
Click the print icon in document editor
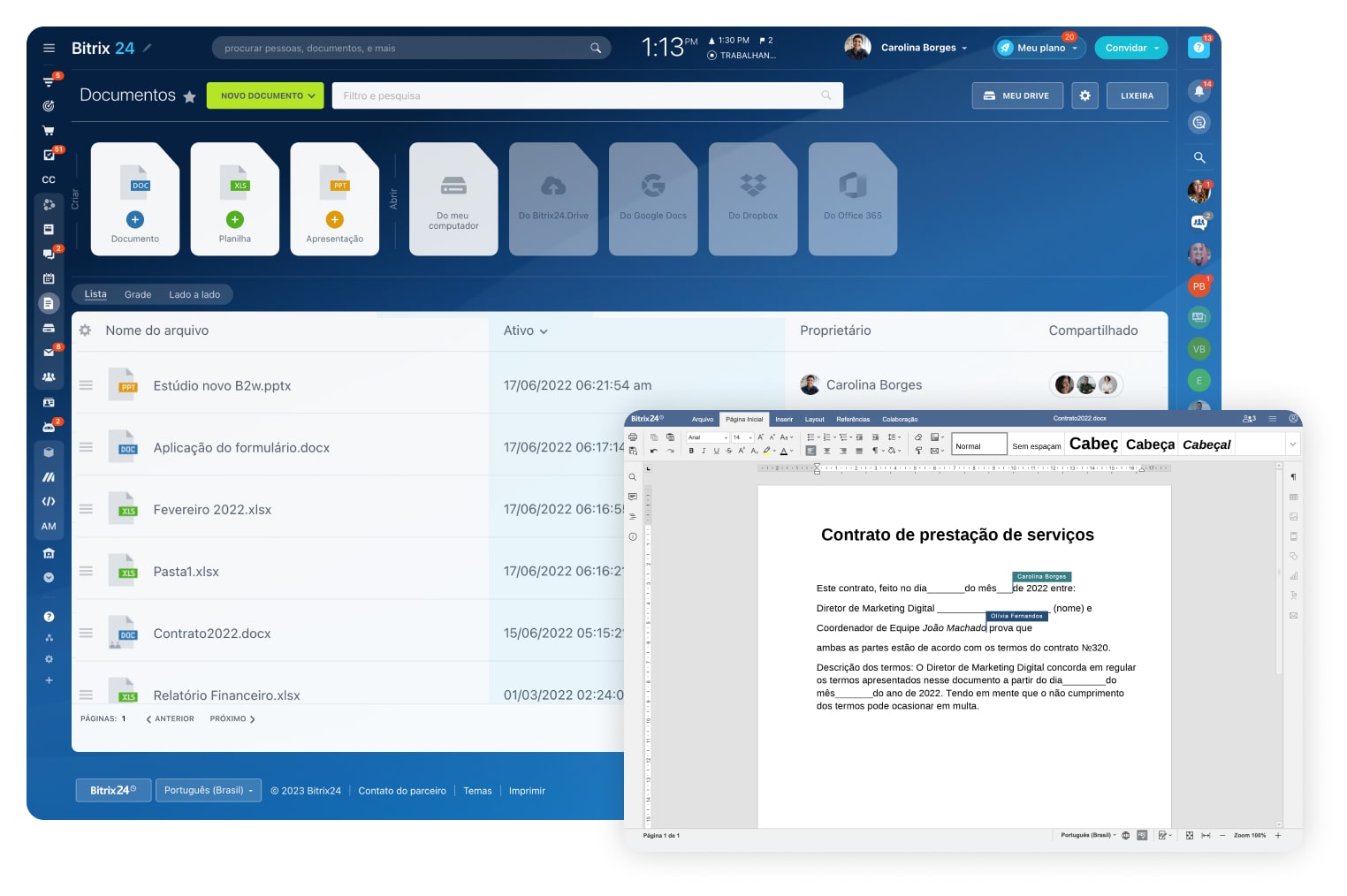(x=633, y=437)
